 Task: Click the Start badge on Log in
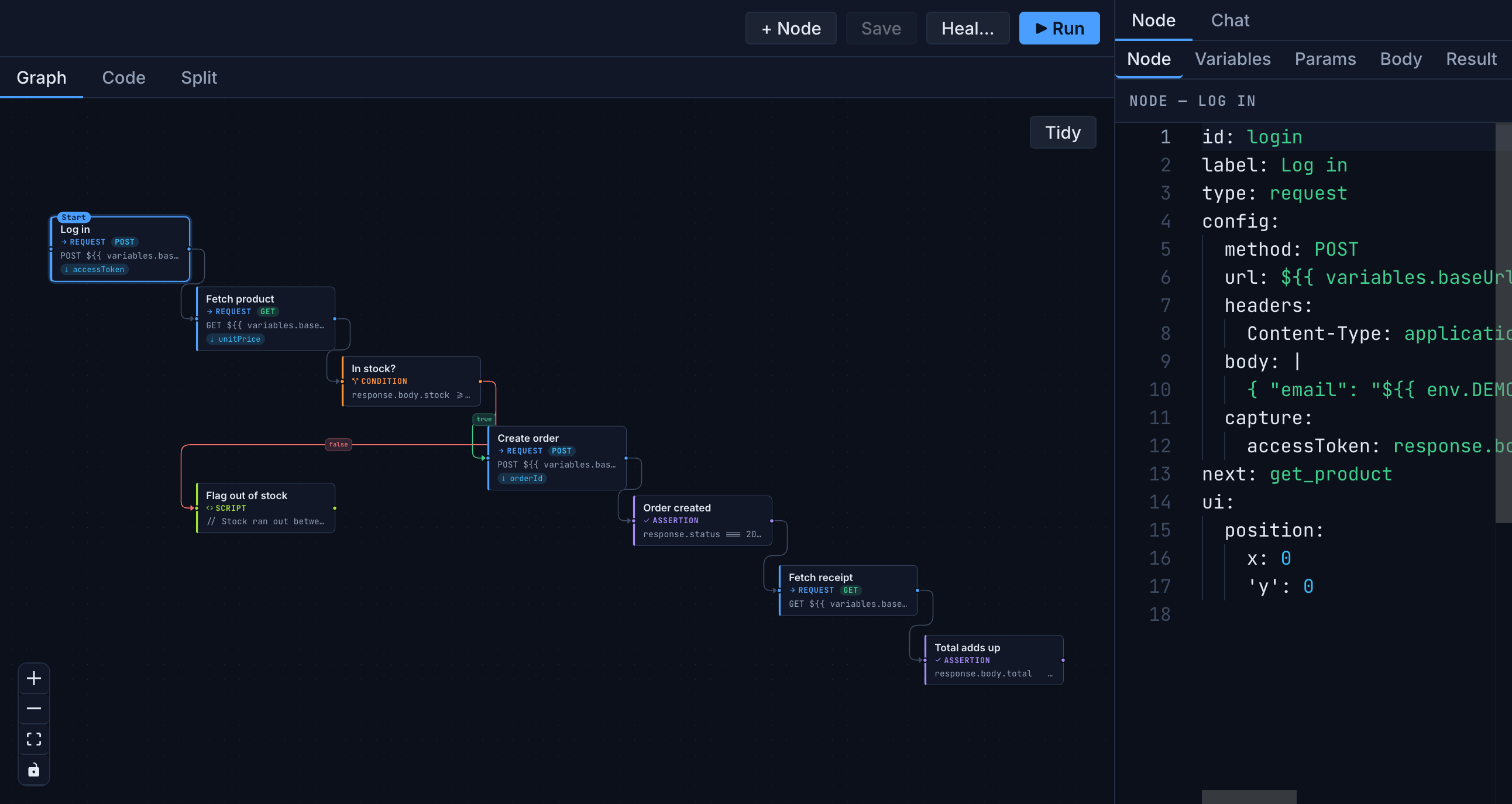(73, 217)
